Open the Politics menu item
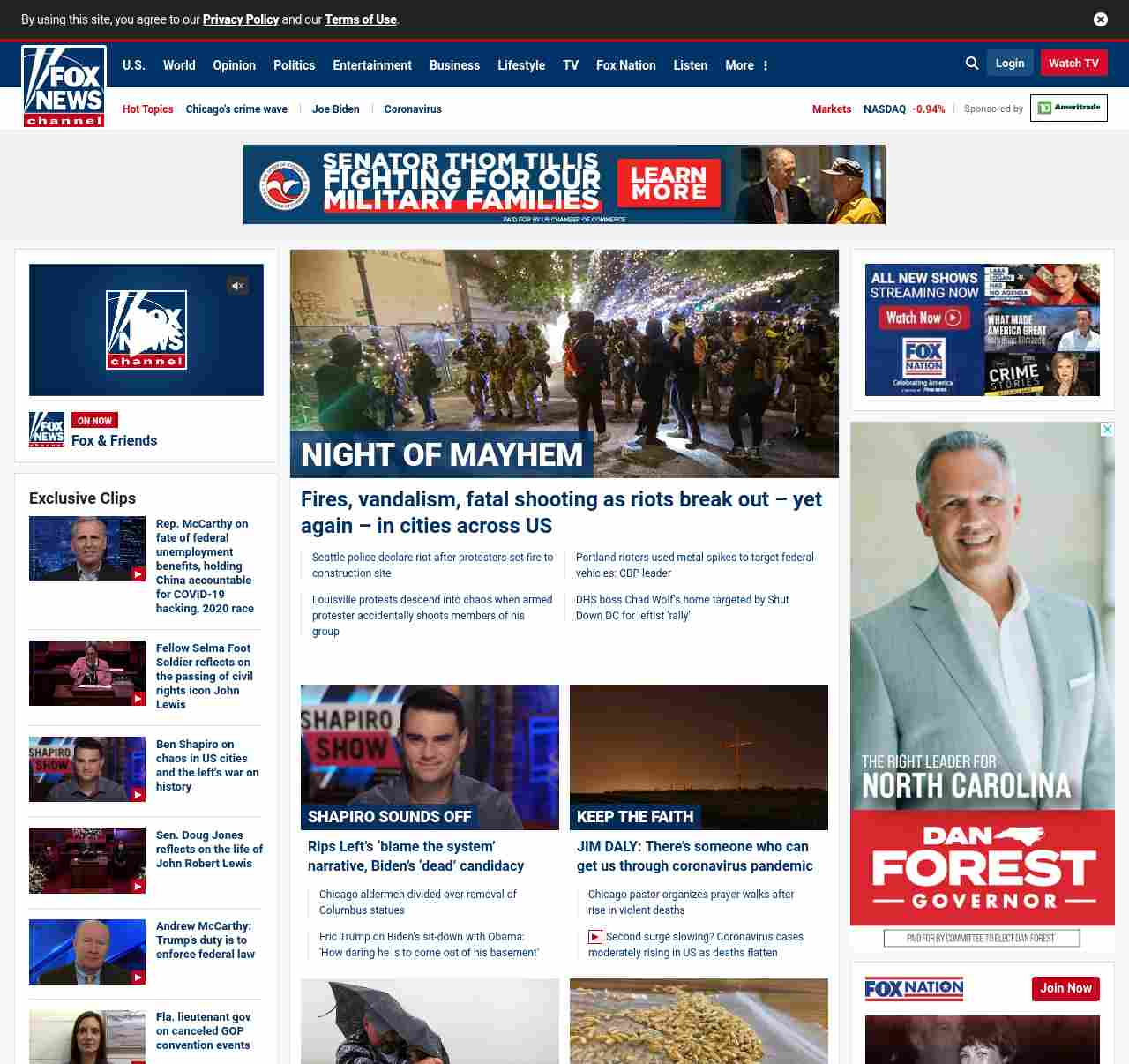The width and height of the screenshot is (1129, 1064). [x=294, y=65]
